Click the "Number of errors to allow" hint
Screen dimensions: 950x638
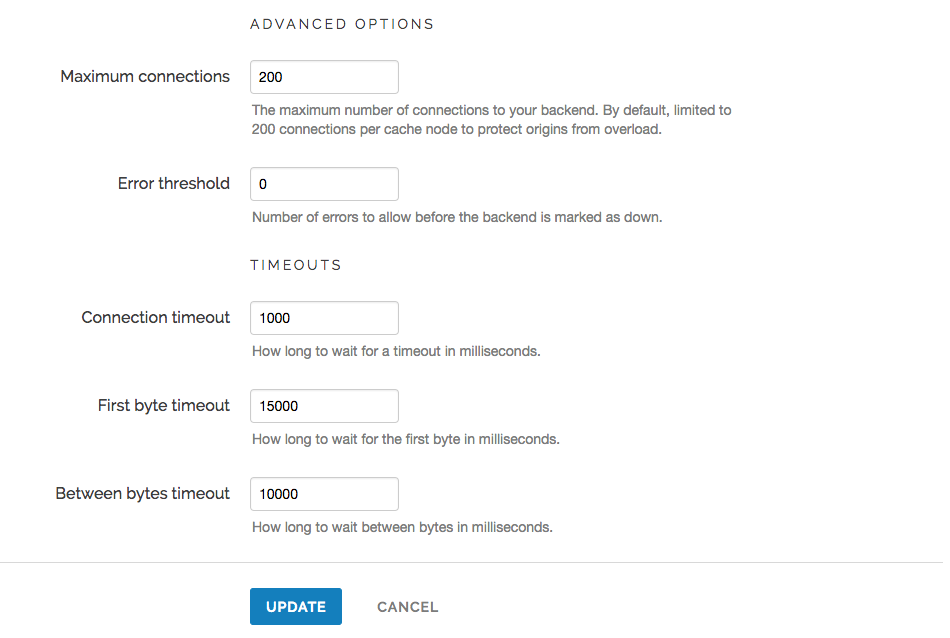[456, 217]
